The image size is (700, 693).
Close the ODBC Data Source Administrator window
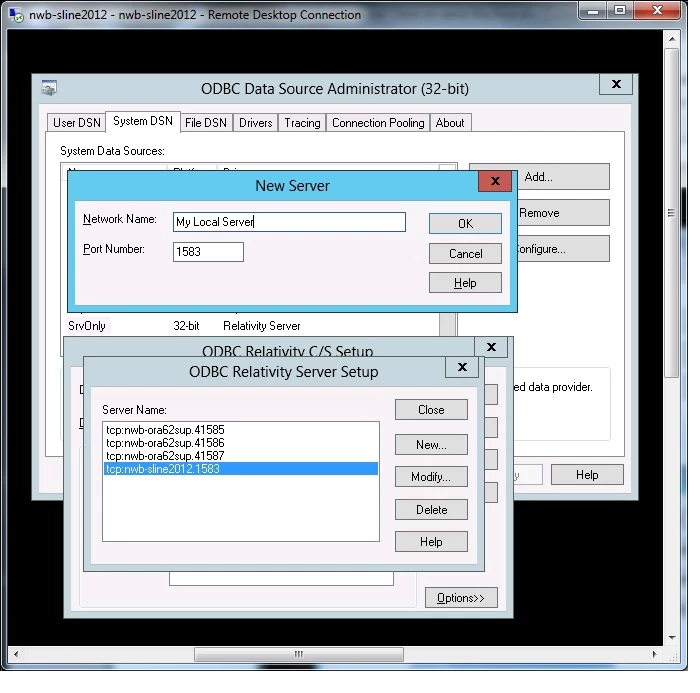616,84
